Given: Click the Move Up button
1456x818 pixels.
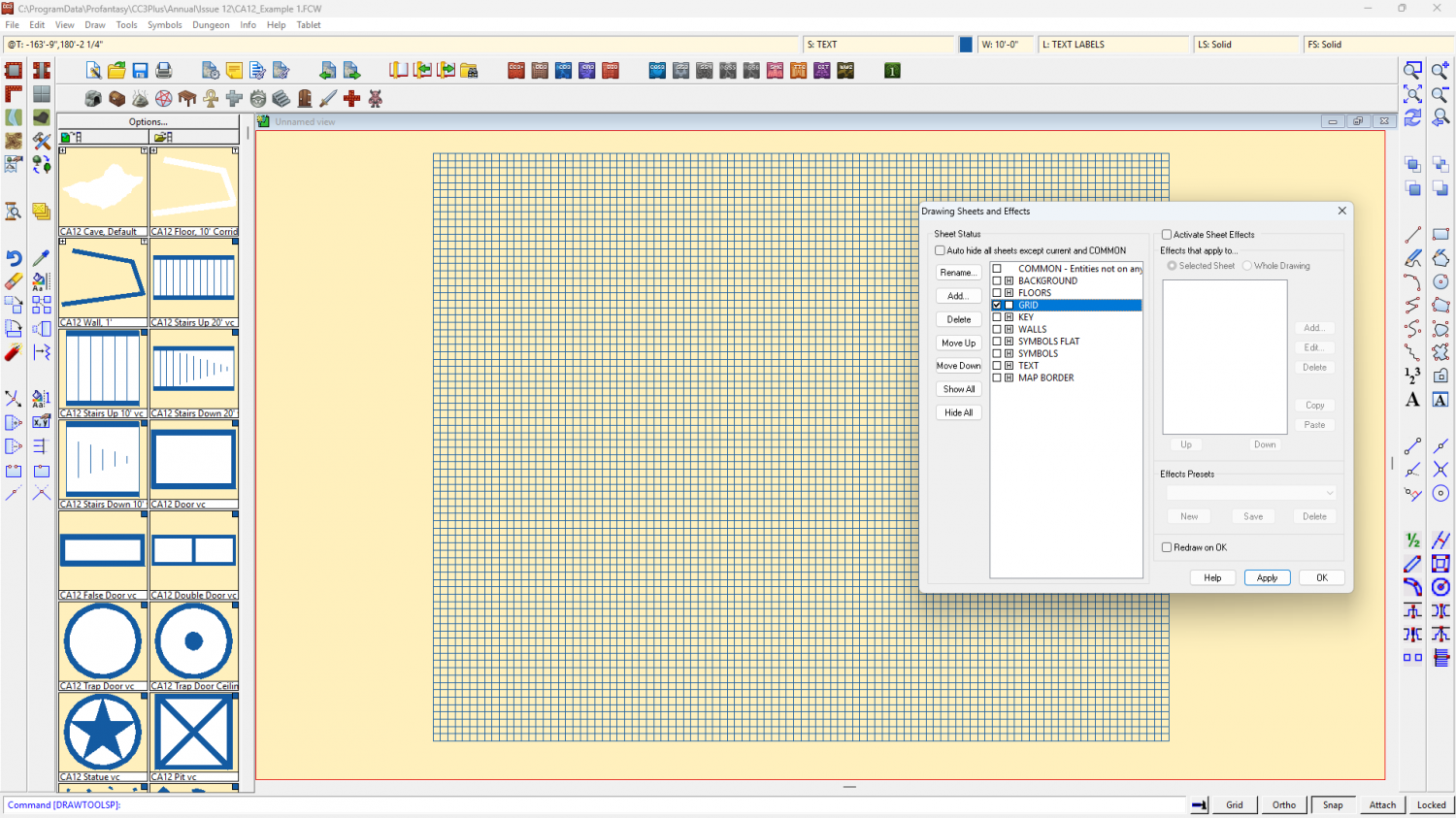Looking at the screenshot, I should [x=958, y=343].
